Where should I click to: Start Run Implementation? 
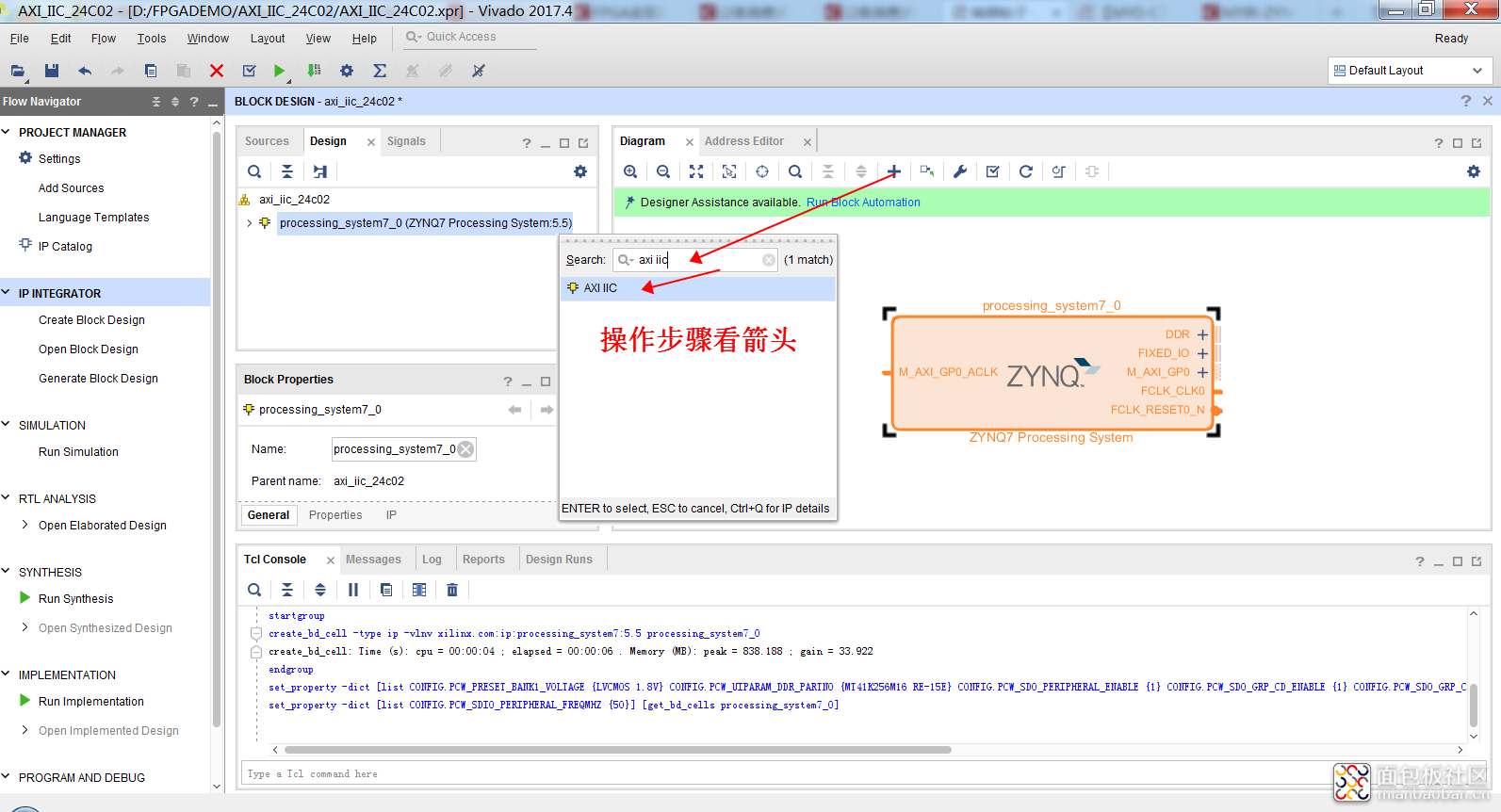[x=90, y=702]
